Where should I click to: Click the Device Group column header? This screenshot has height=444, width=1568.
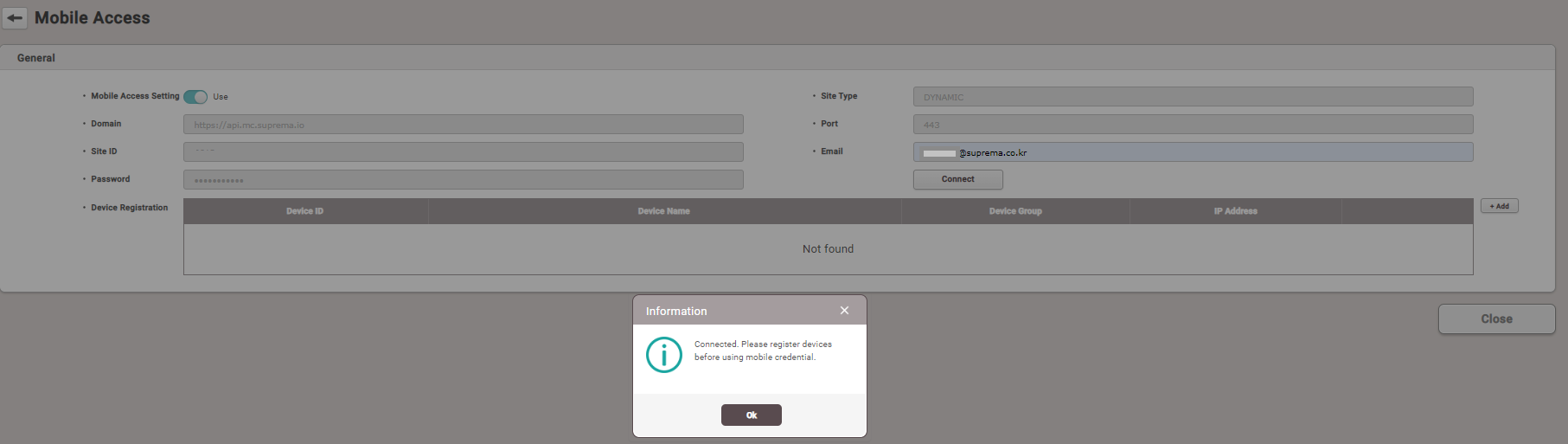click(x=1015, y=211)
